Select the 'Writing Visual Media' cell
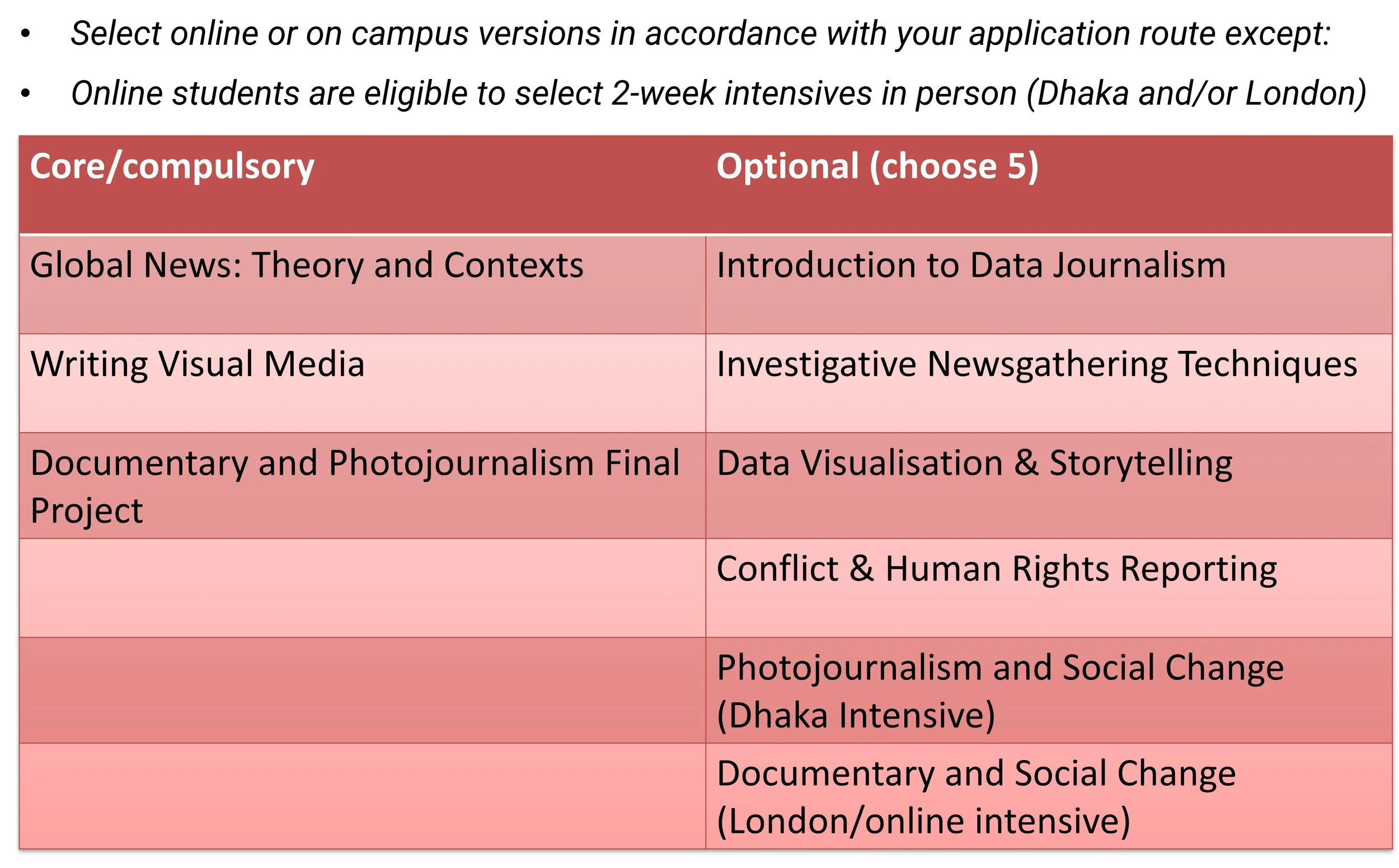This screenshot has height=868, width=1399. click(x=197, y=364)
